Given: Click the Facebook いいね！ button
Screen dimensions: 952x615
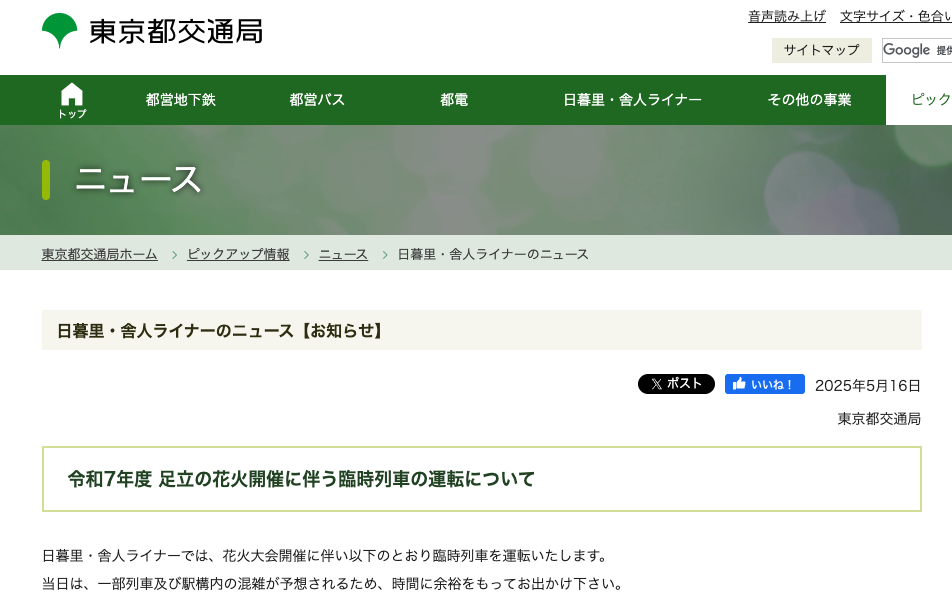Looking at the screenshot, I should [764, 384].
